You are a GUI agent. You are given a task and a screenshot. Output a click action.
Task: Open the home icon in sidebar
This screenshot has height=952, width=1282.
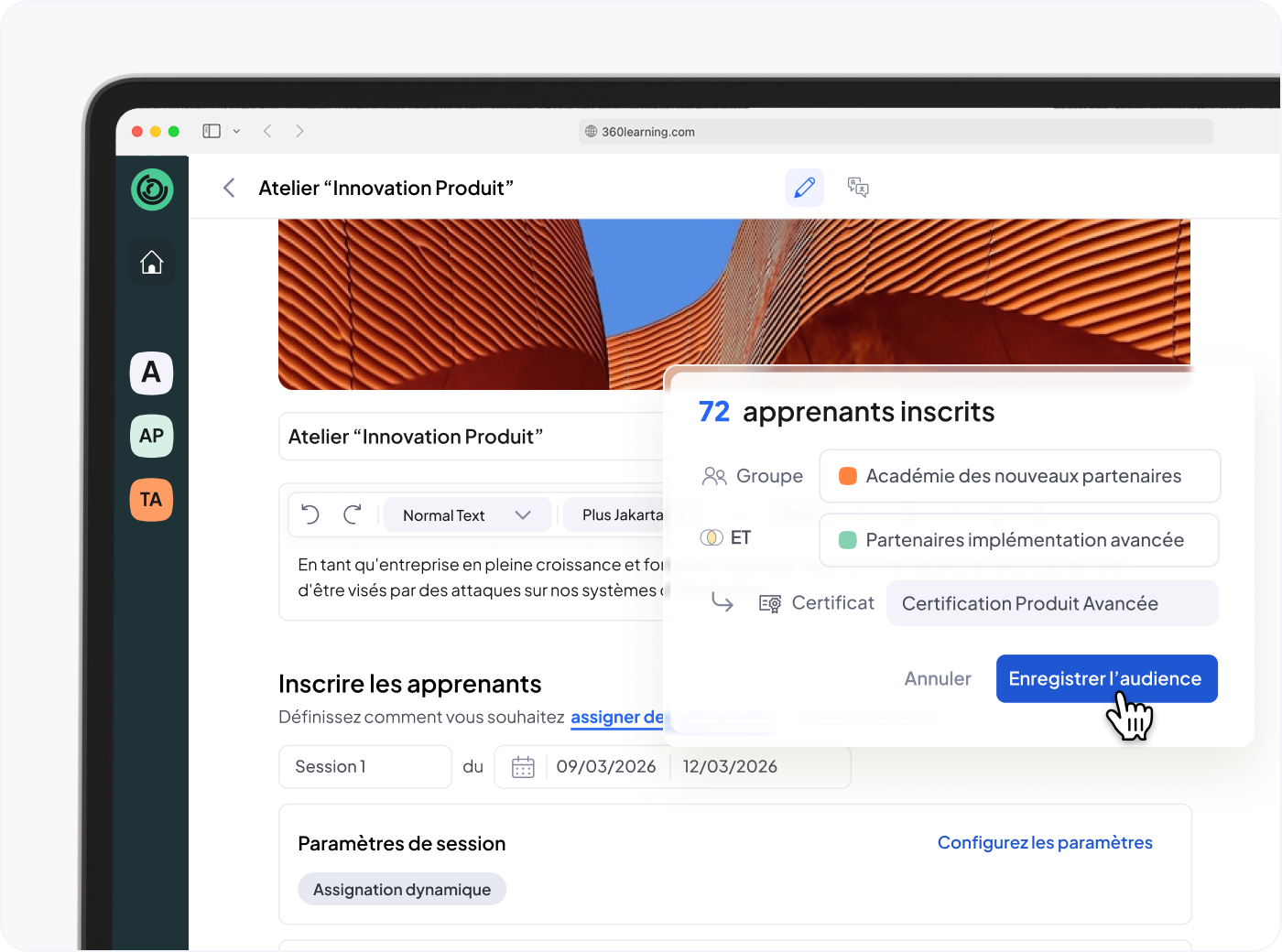point(152,263)
